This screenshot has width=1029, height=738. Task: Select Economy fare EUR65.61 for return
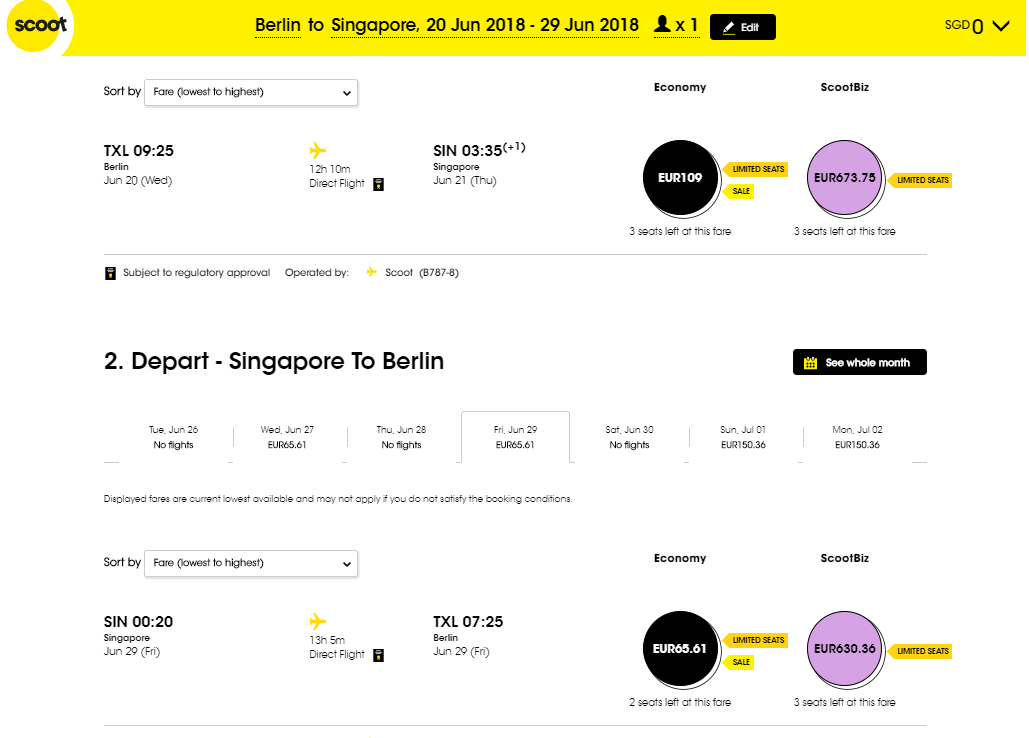tap(680, 649)
